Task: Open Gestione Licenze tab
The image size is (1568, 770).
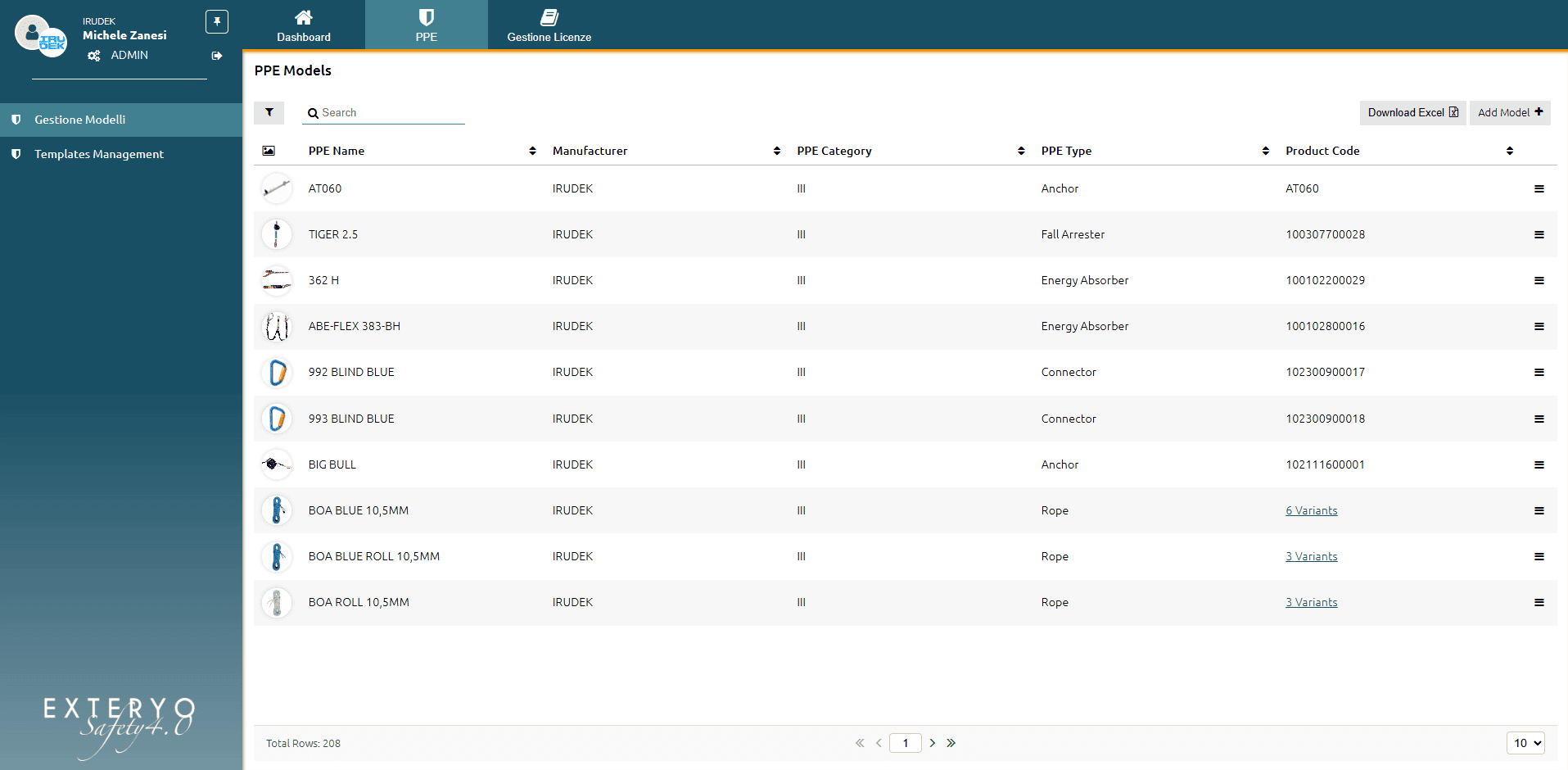Action: coord(549,25)
